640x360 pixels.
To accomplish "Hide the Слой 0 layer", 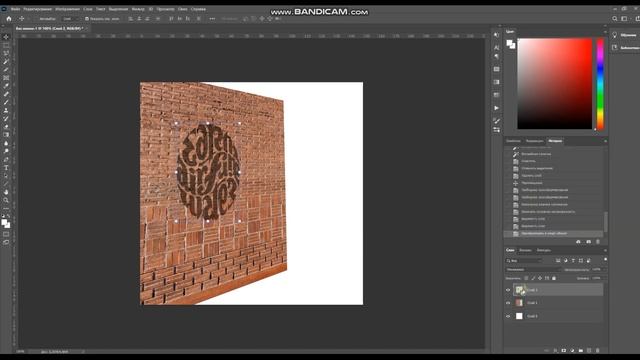I will [x=508, y=316].
